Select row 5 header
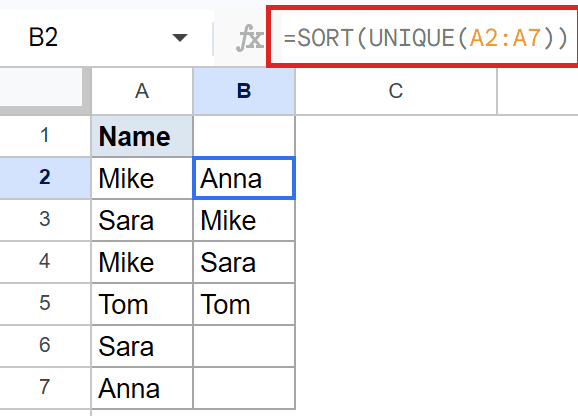This screenshot has width=578, height=416. pos(45,304)
